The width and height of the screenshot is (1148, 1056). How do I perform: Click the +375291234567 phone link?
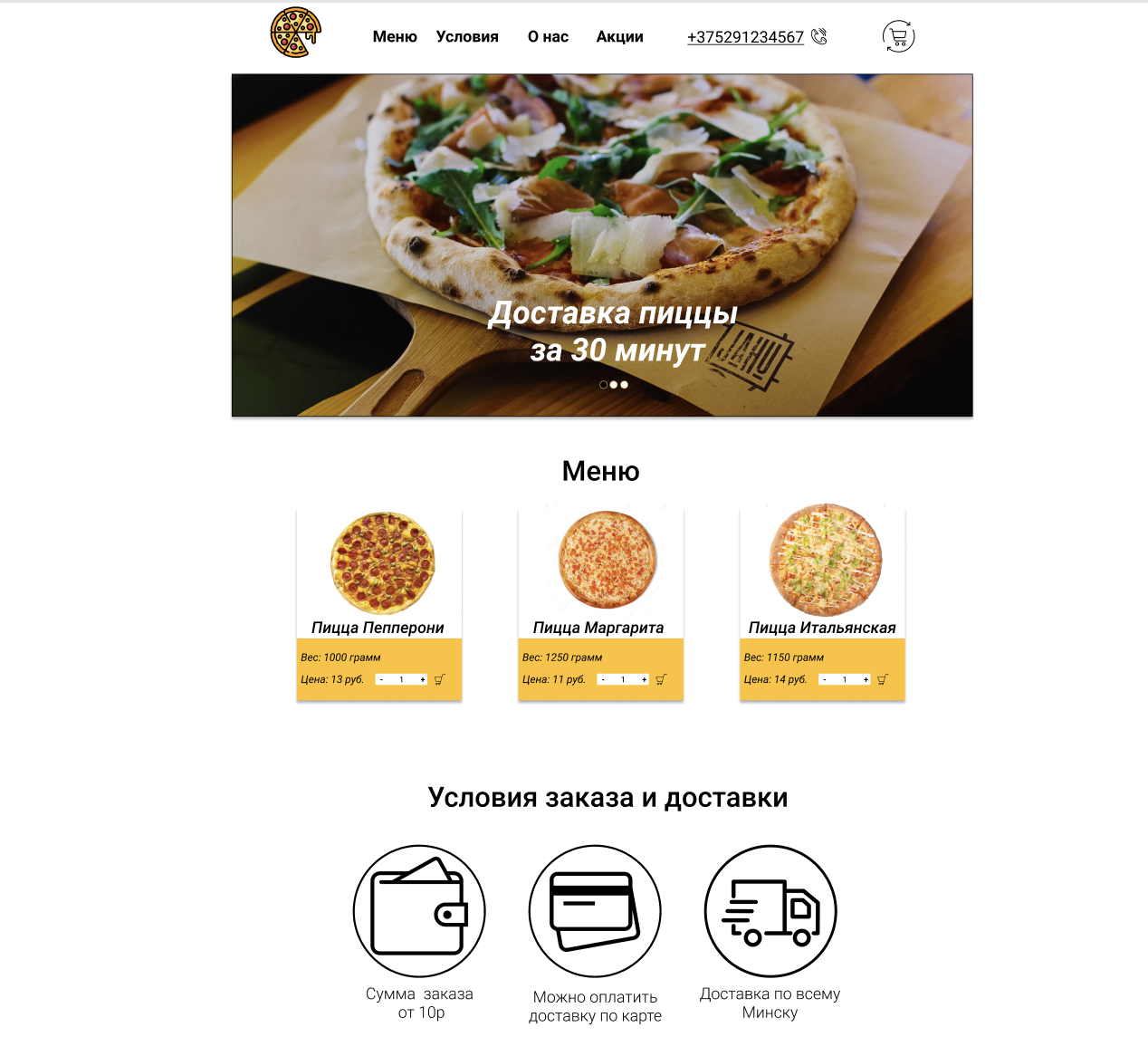745,37
